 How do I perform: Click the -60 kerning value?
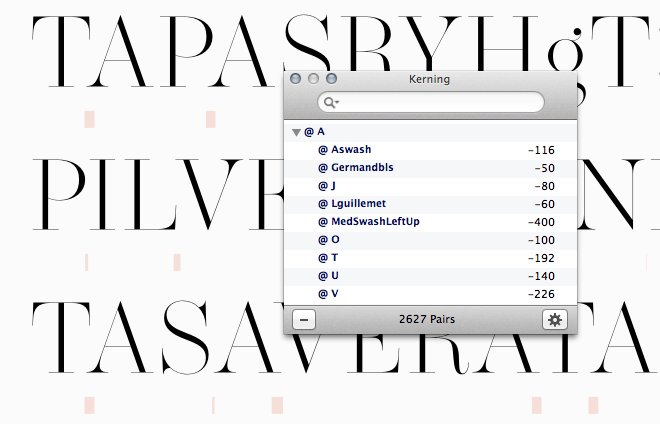coord(545,205)
